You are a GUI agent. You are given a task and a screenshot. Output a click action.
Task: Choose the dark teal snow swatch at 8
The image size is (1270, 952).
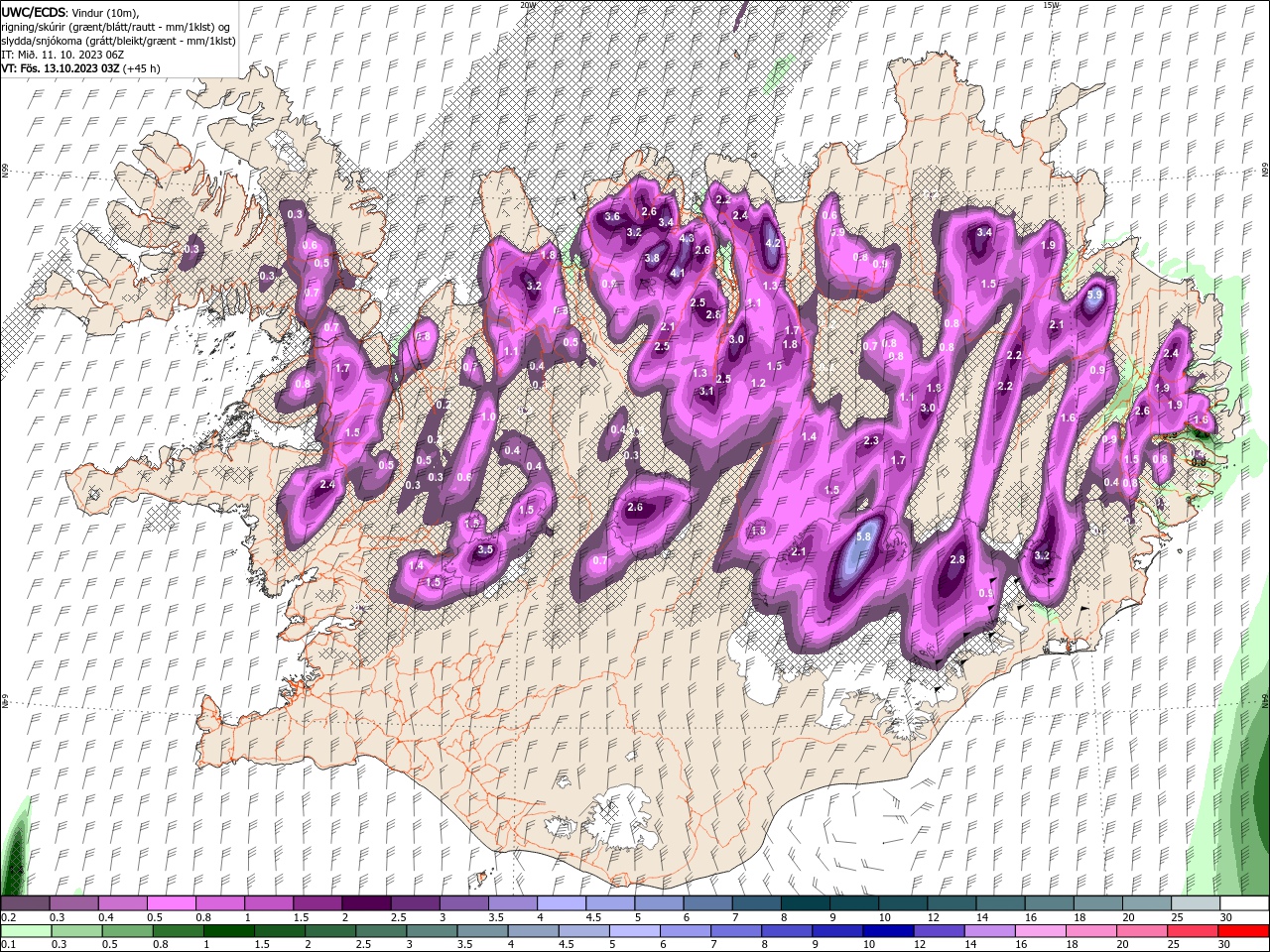pyautogui.click(x=806, y=903)
